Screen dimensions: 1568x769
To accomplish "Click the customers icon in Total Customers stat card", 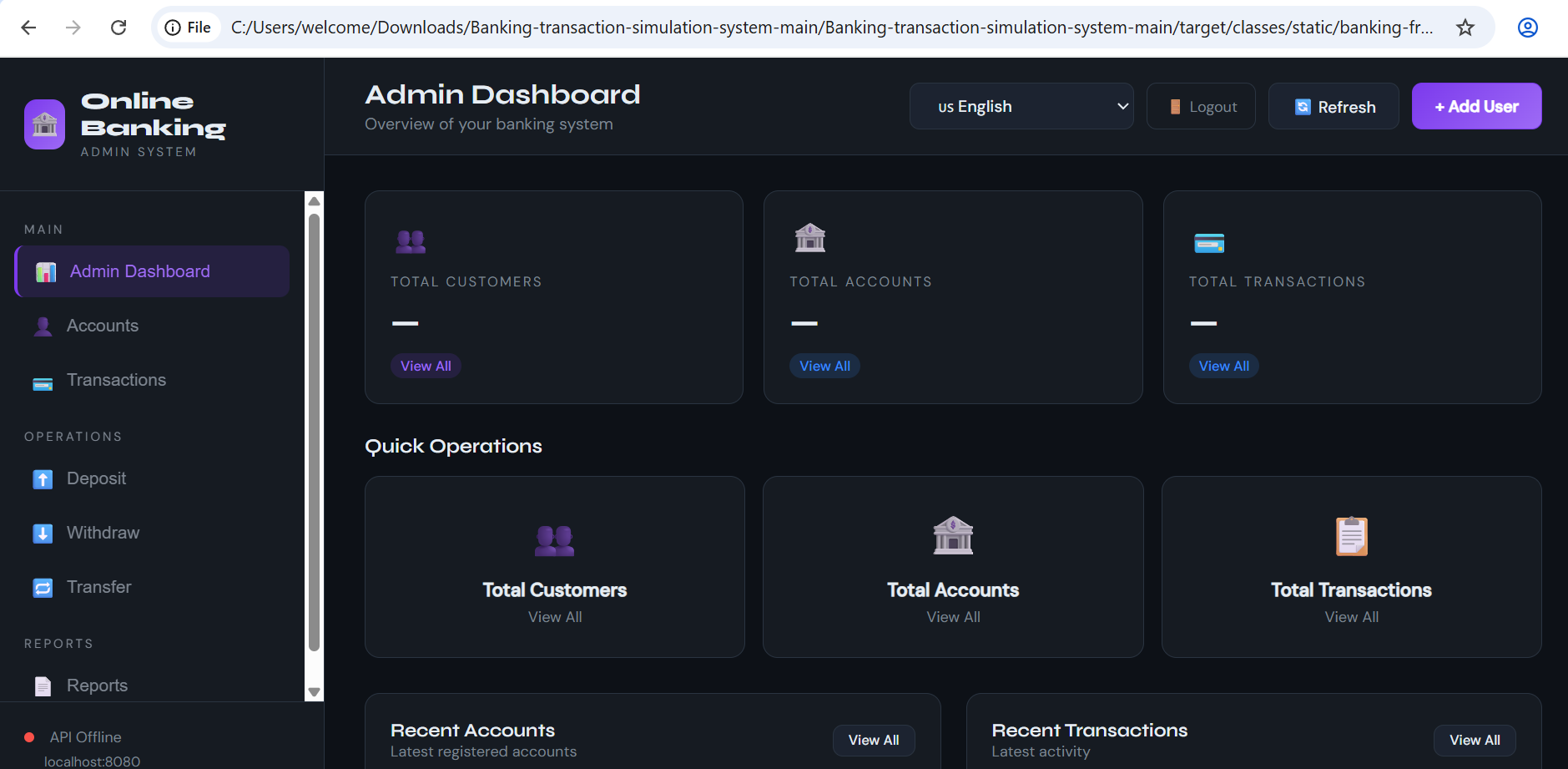I will coord(411,242).
